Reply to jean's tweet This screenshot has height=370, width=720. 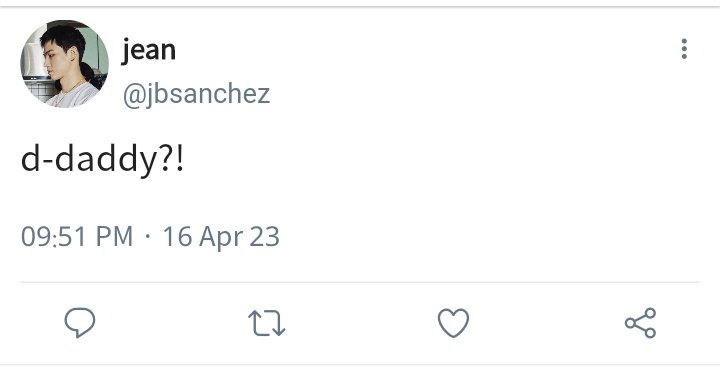80,323
